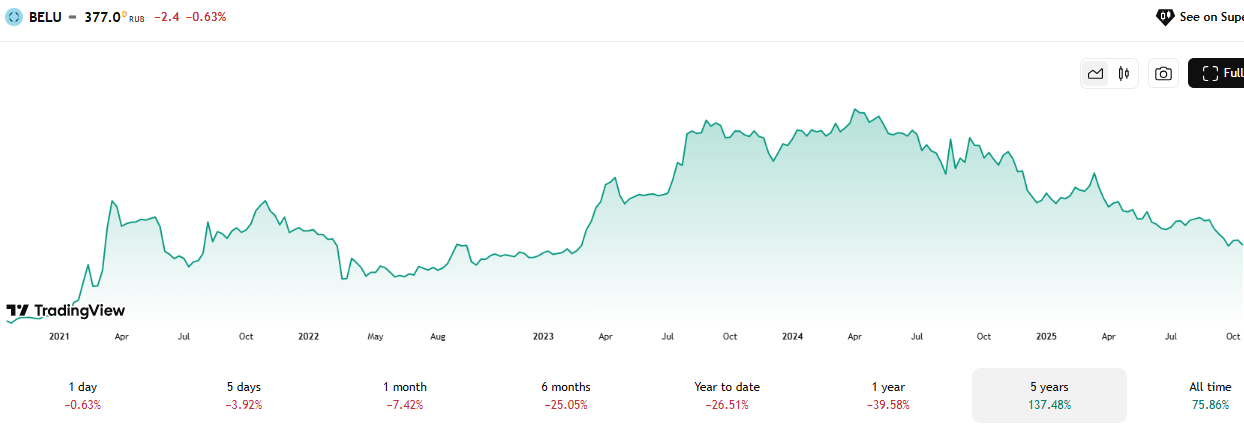Click the TradingView logo on chart
Viewport: 1244px width, 424px height.
[66, 311]
